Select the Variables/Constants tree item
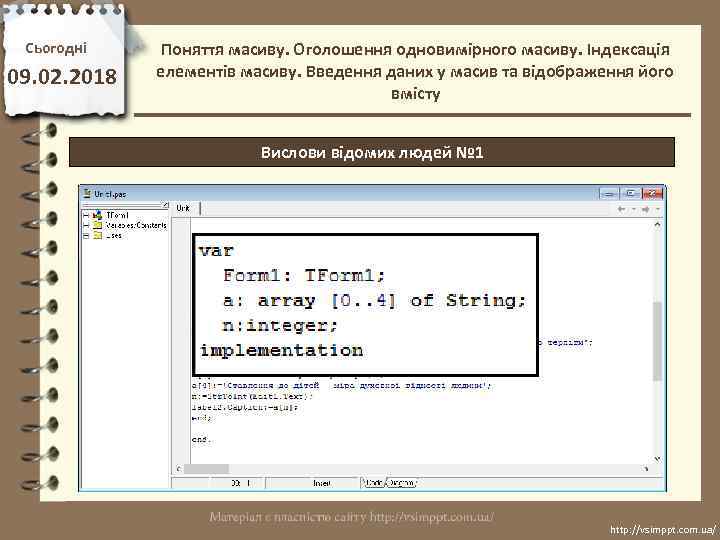720x540 pixels. coord(136,225)
